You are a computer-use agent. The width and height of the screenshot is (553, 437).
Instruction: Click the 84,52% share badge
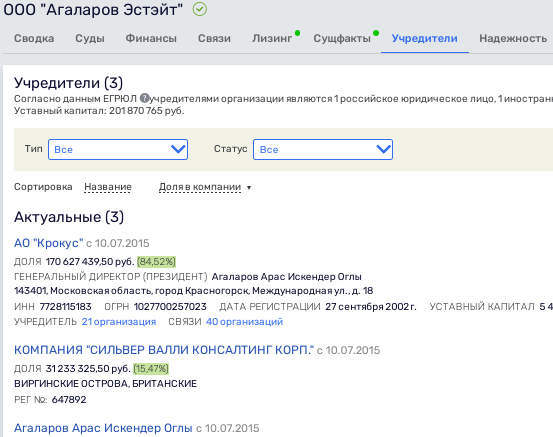click(156, 262)
